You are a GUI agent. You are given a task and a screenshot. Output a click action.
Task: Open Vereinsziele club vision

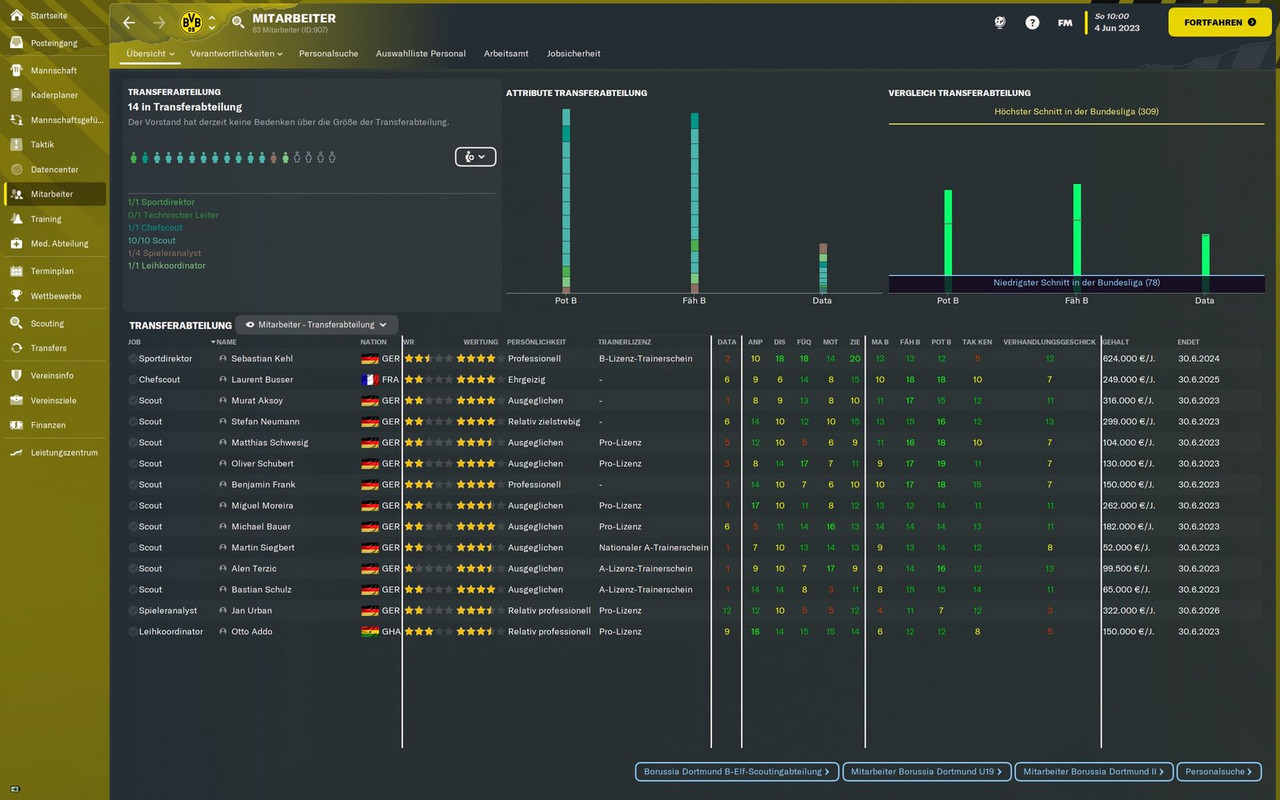click(55, 400)
